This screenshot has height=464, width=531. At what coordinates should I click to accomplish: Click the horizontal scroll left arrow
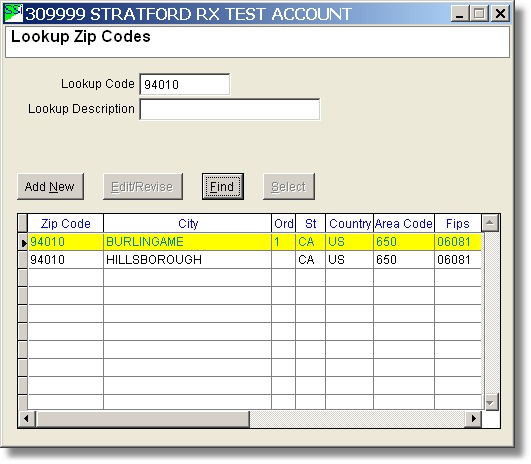(x=26, y=419)
